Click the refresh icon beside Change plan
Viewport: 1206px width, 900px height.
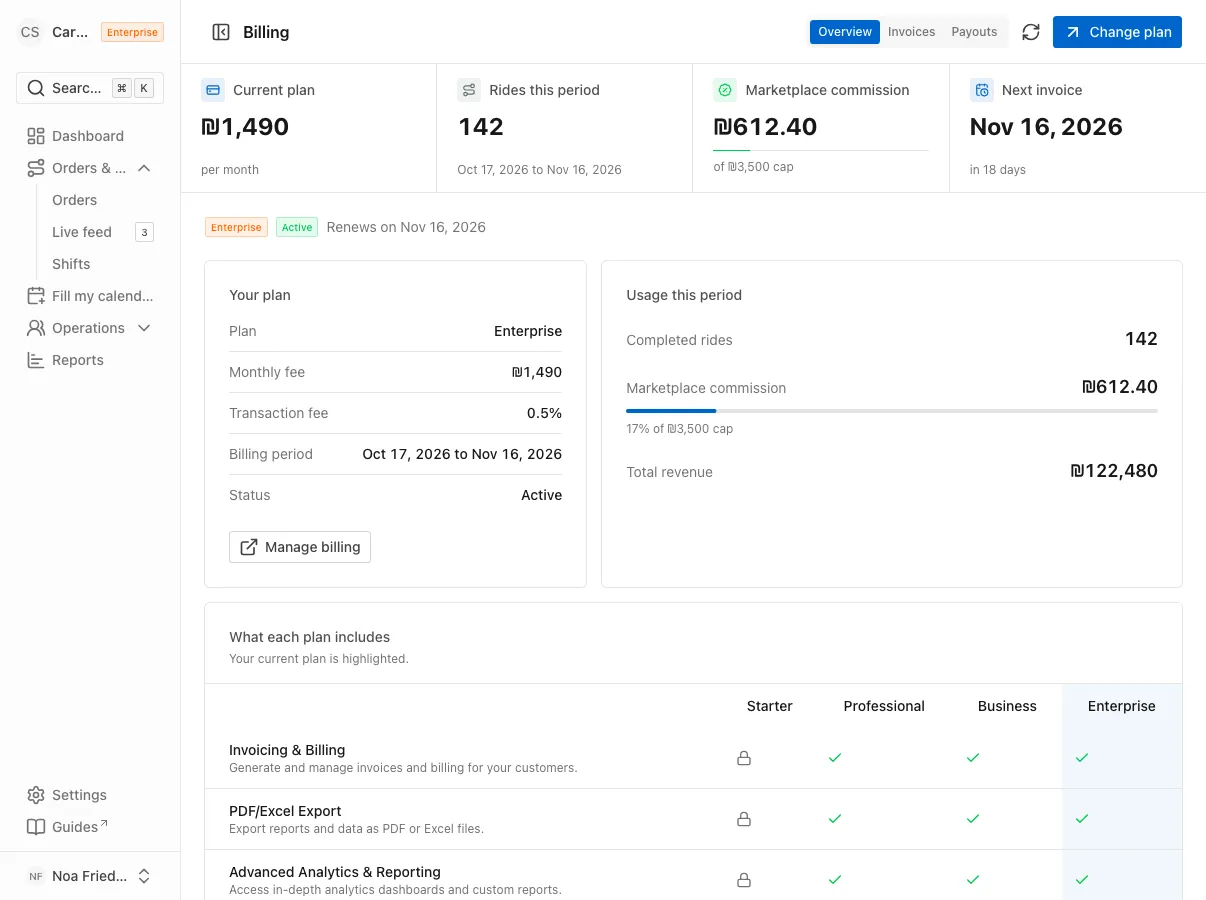[x=1031, y=32]
